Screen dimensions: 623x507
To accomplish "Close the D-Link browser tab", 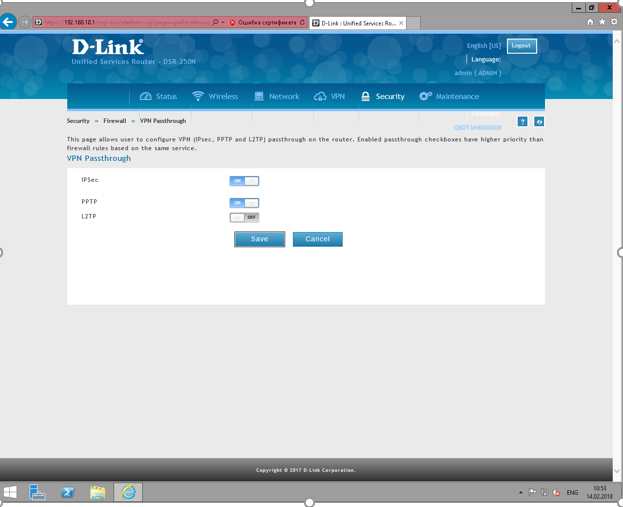I will click(401, 23).
